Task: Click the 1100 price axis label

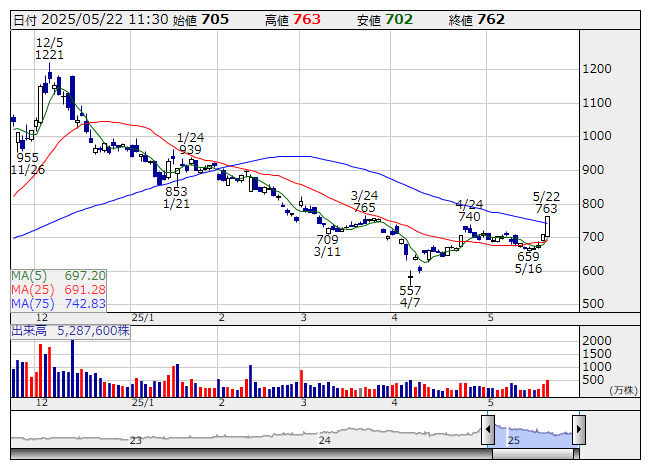Action: [x=597, y=103]
